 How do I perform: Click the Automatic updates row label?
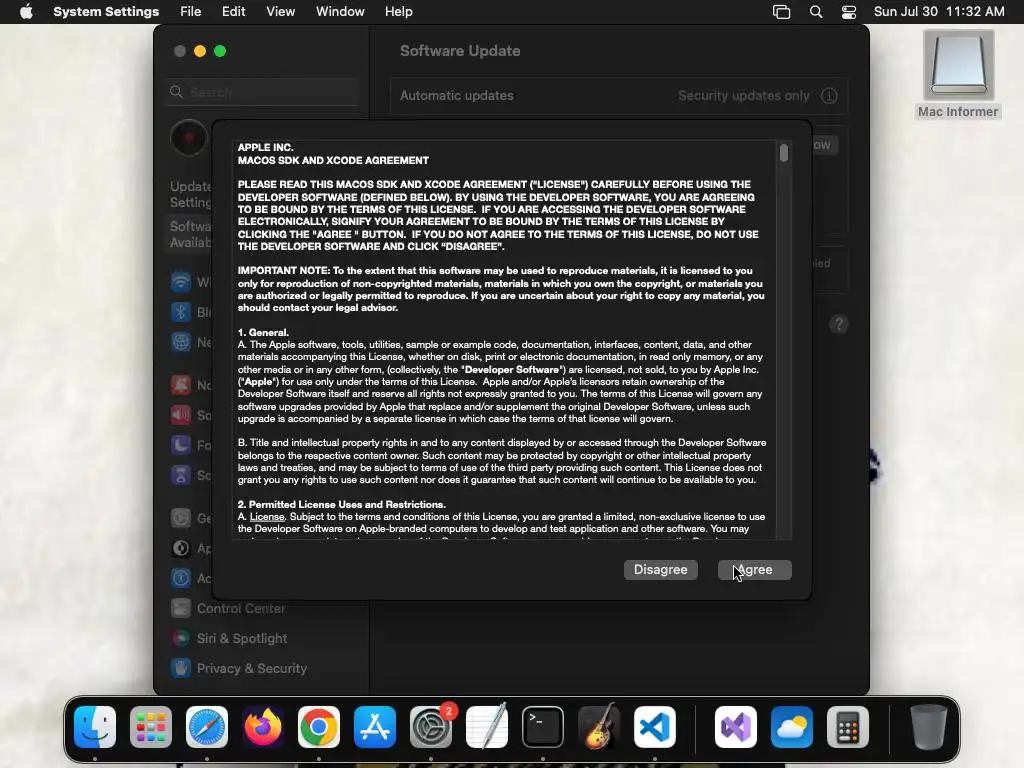pos(456,95)
